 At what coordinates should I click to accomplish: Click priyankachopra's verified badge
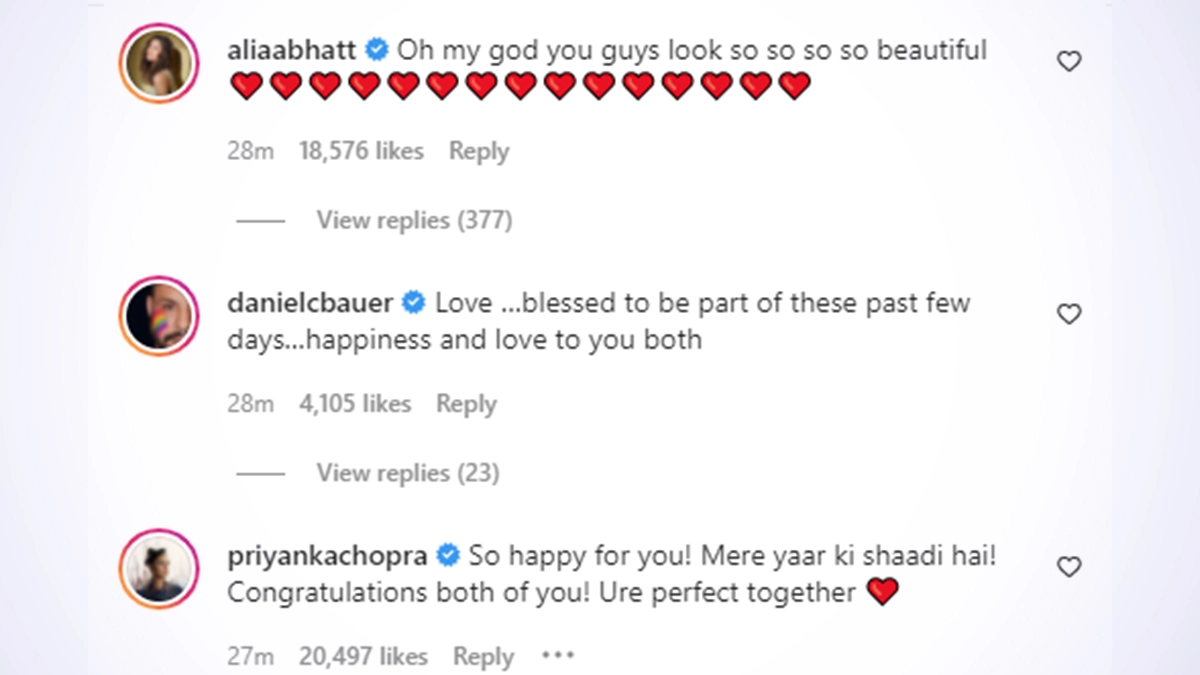448,556
